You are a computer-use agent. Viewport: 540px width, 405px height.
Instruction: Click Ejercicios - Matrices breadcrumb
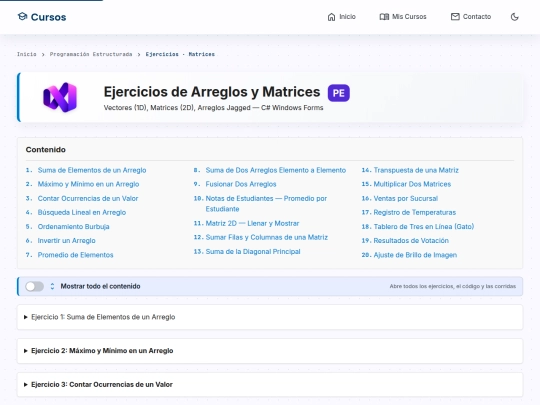[x=180, y=54]
